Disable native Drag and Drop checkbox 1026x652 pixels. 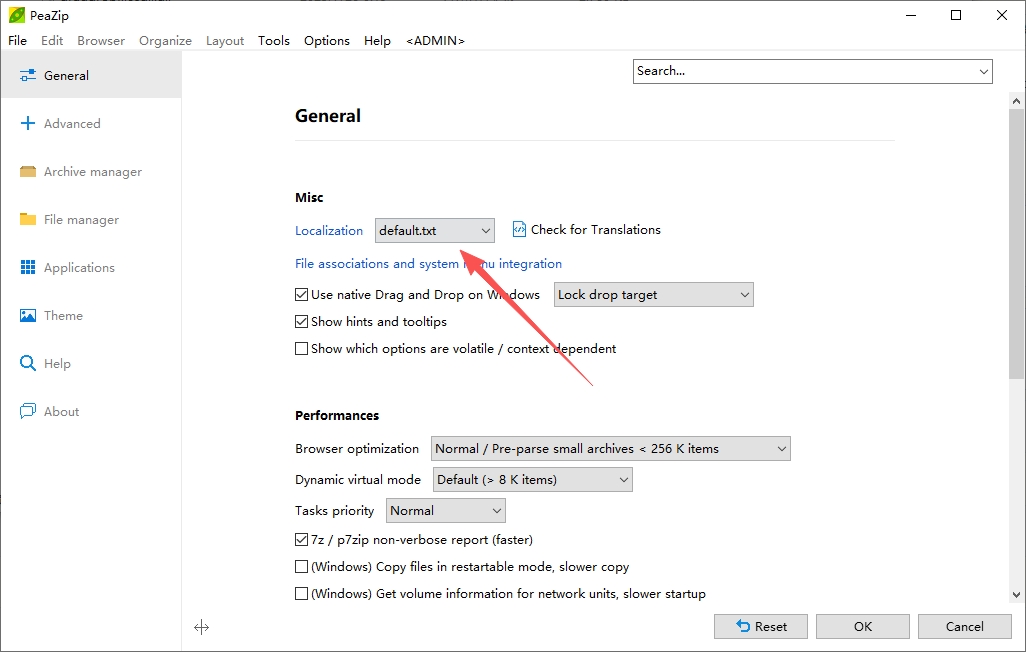point(301,295)
